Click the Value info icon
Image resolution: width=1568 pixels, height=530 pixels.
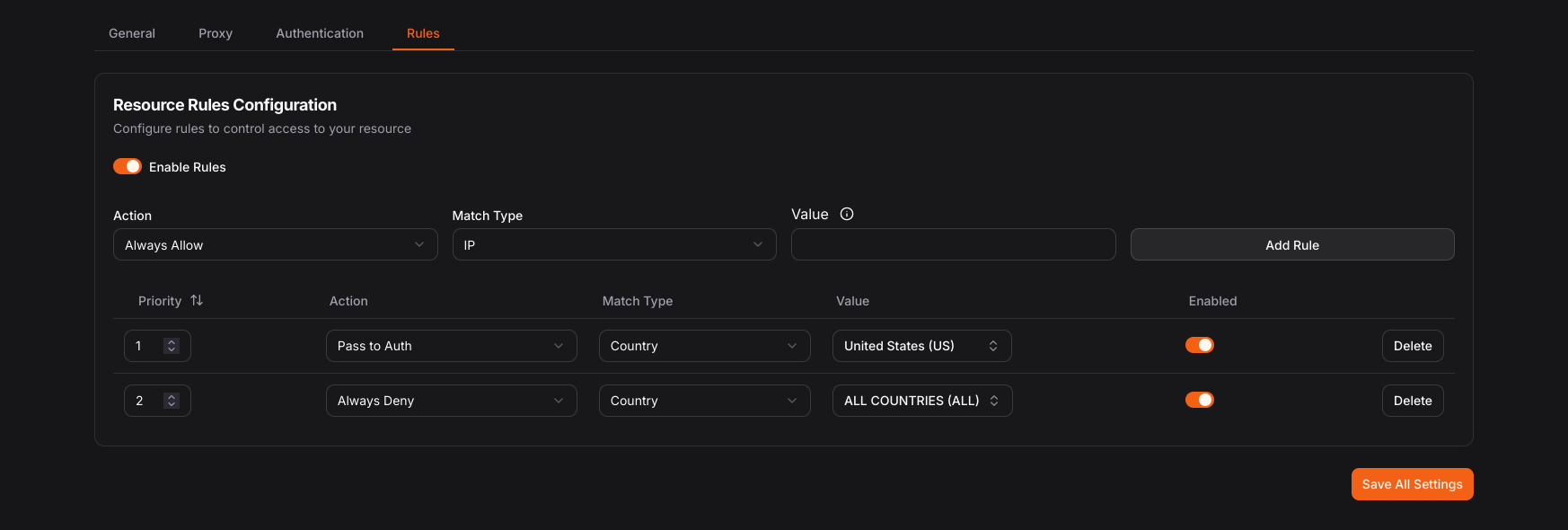click(x=846, y=214)
